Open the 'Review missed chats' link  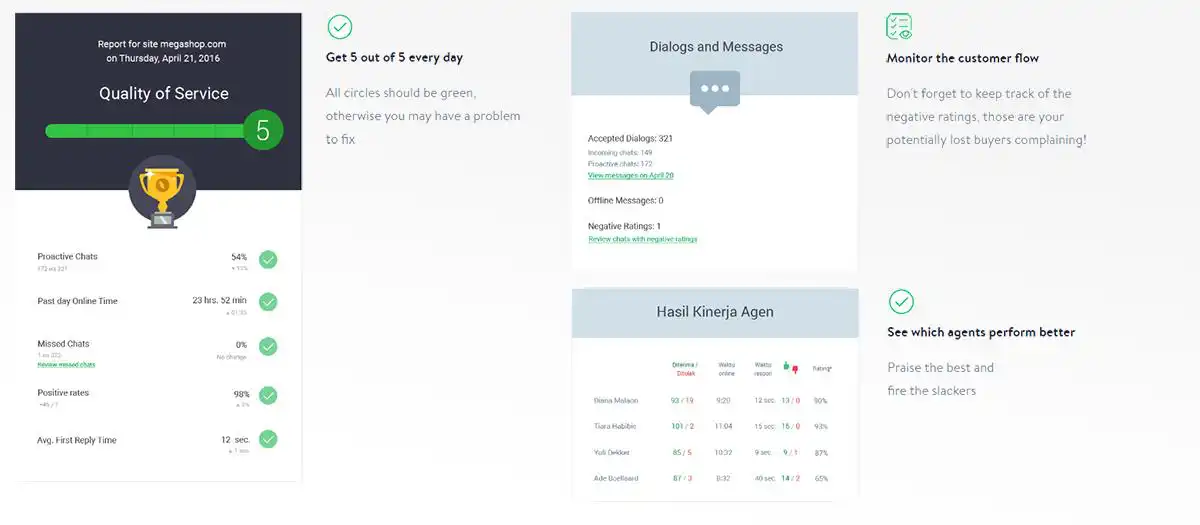coord(66,365)
